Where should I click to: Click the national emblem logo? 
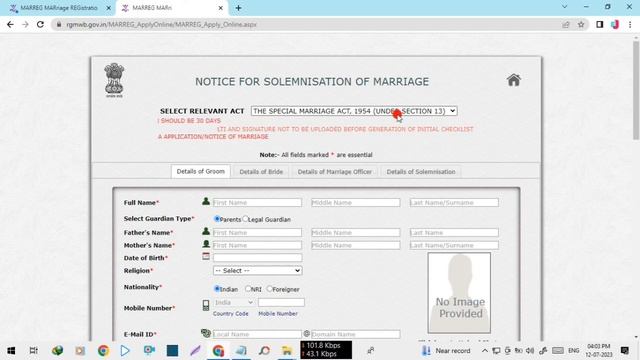click(x=114, y=80)
